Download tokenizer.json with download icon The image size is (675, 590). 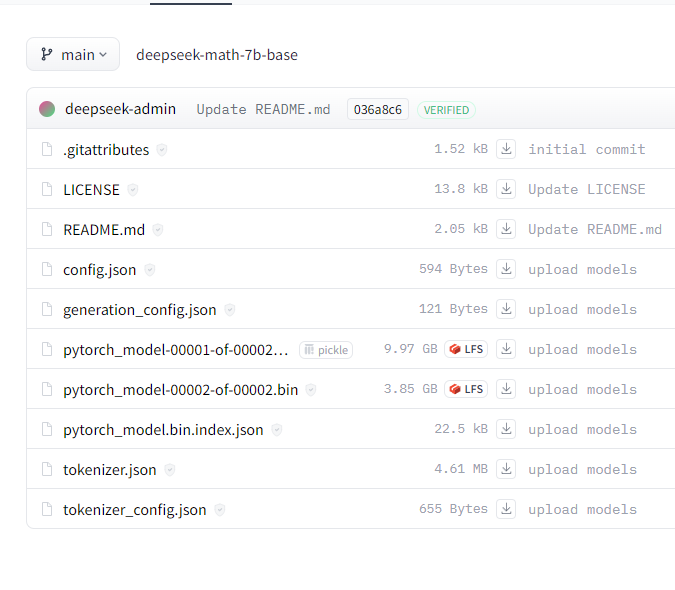click(506, 469)
